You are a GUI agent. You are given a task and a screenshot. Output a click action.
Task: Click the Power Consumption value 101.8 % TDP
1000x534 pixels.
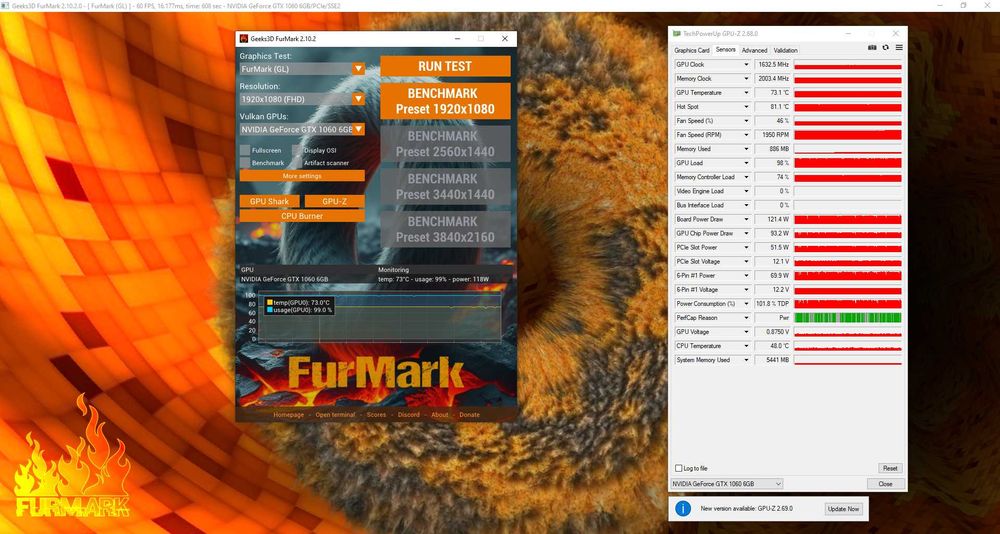coord(772,304)
